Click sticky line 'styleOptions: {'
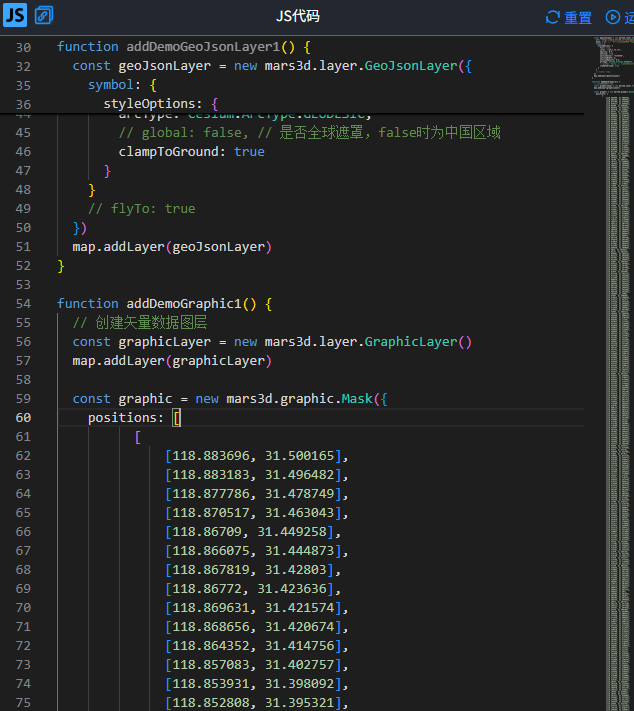 pos(161,104)
